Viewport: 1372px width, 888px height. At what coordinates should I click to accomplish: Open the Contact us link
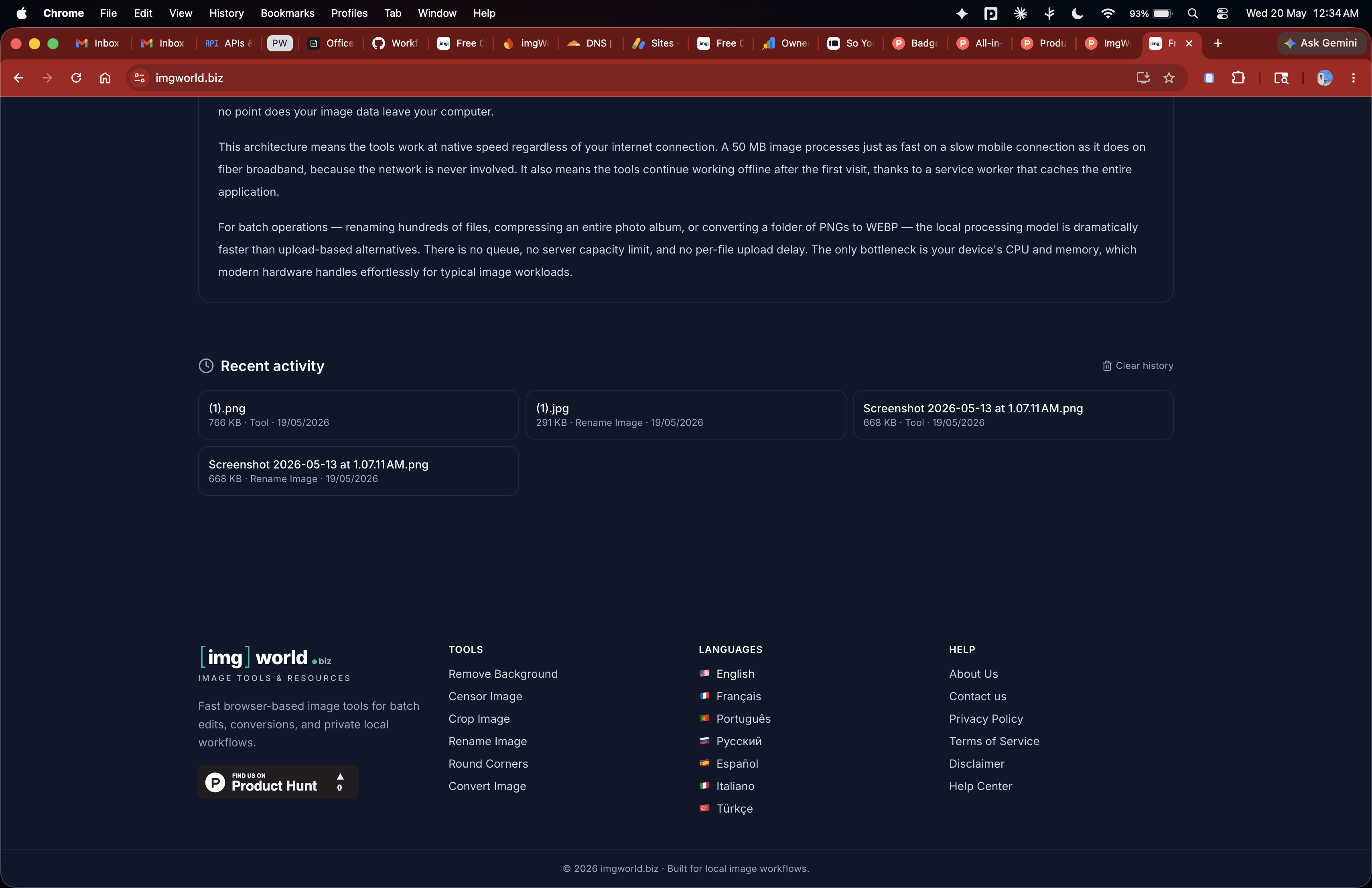977,696
